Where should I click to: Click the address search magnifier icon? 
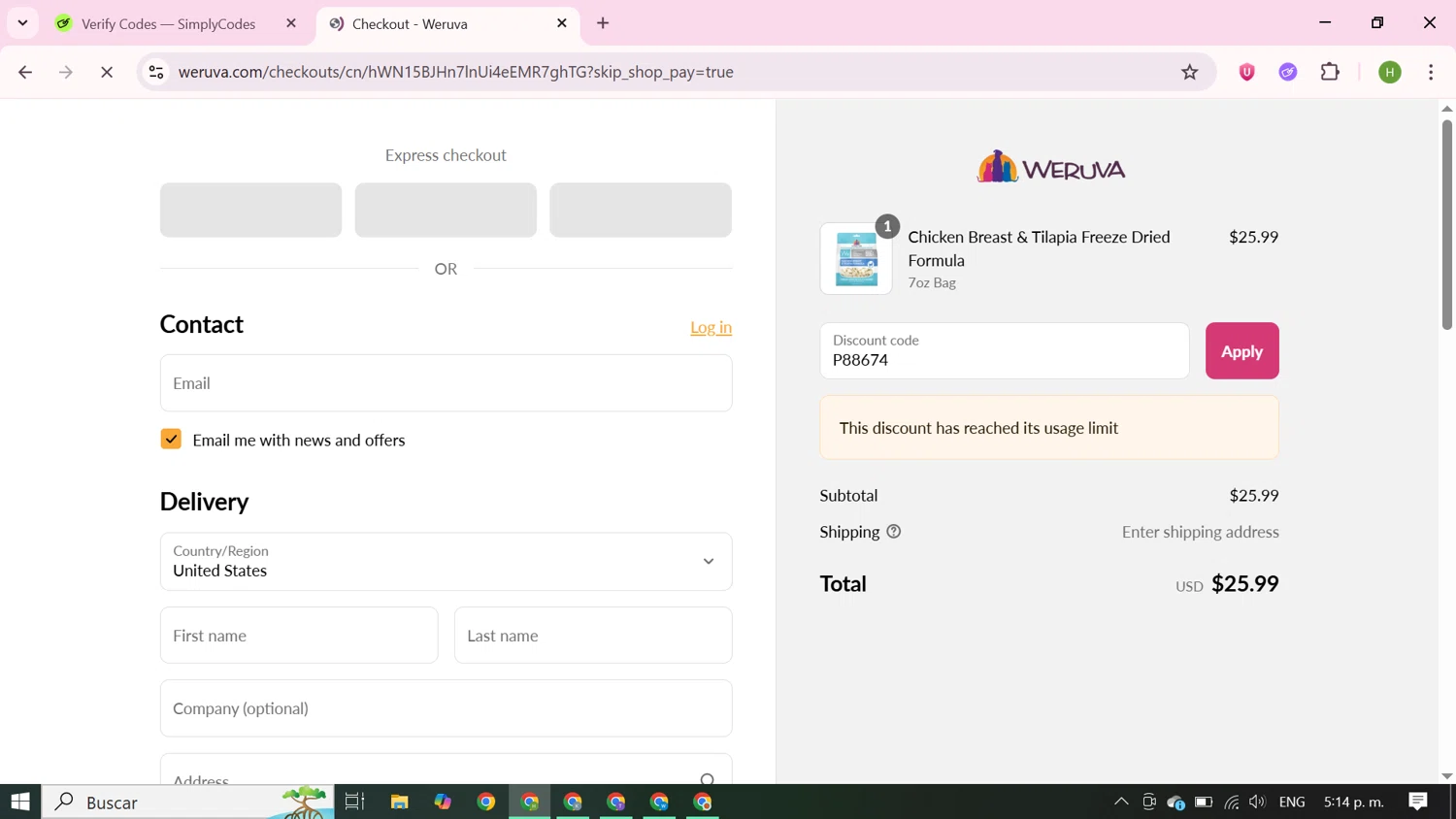(708, 778)
